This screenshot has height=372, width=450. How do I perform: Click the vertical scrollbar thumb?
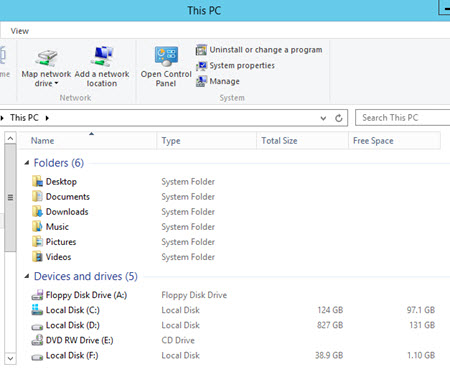[11, 197]
